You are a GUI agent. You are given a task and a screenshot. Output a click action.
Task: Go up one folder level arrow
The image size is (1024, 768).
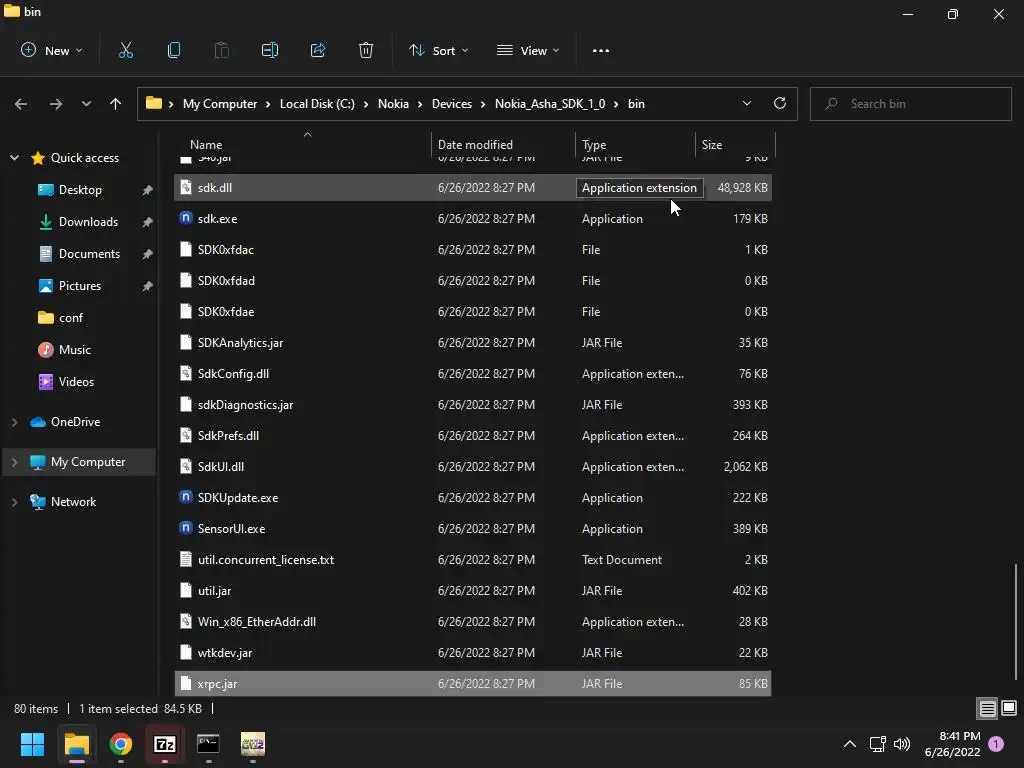tap(116, 104)
